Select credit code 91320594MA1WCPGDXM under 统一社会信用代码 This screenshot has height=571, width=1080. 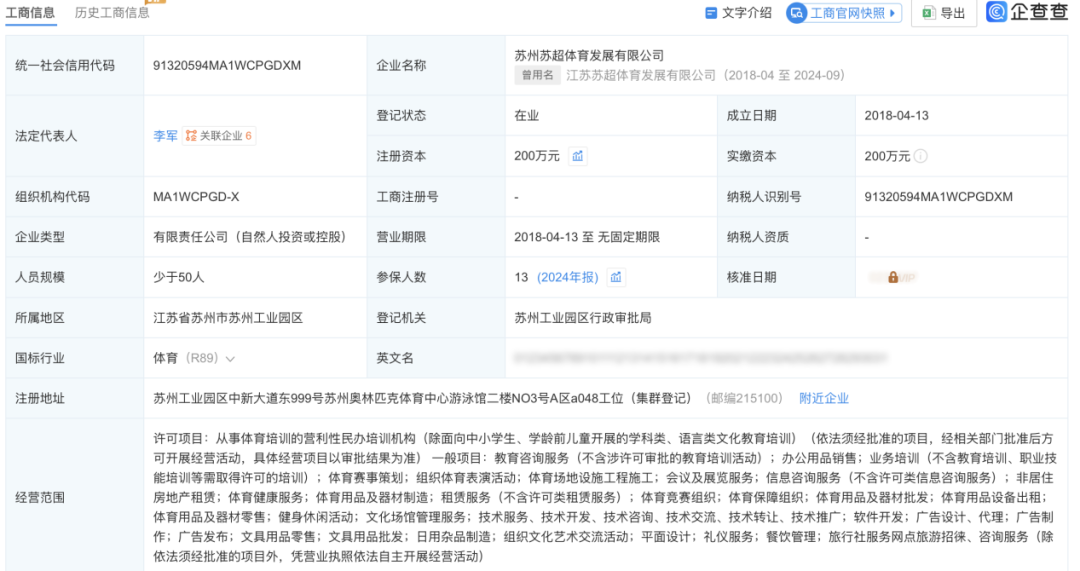227,65
